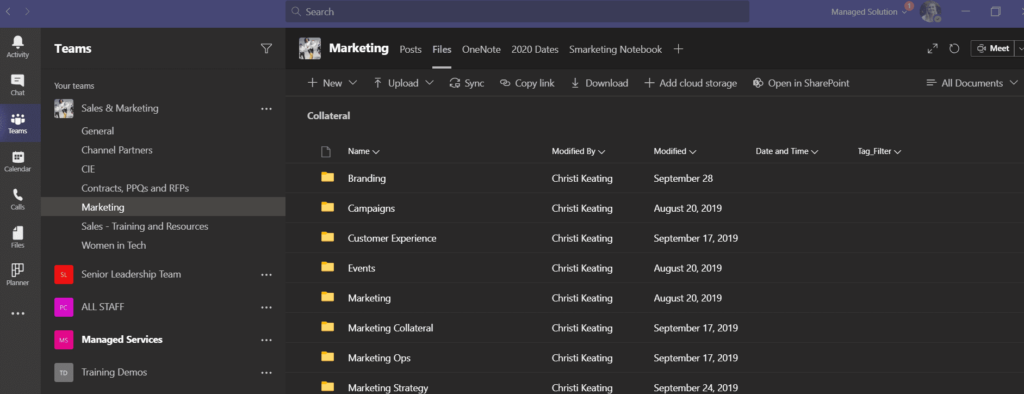
Task: Open the Date and Time column menu
Action: coord(788,151)
